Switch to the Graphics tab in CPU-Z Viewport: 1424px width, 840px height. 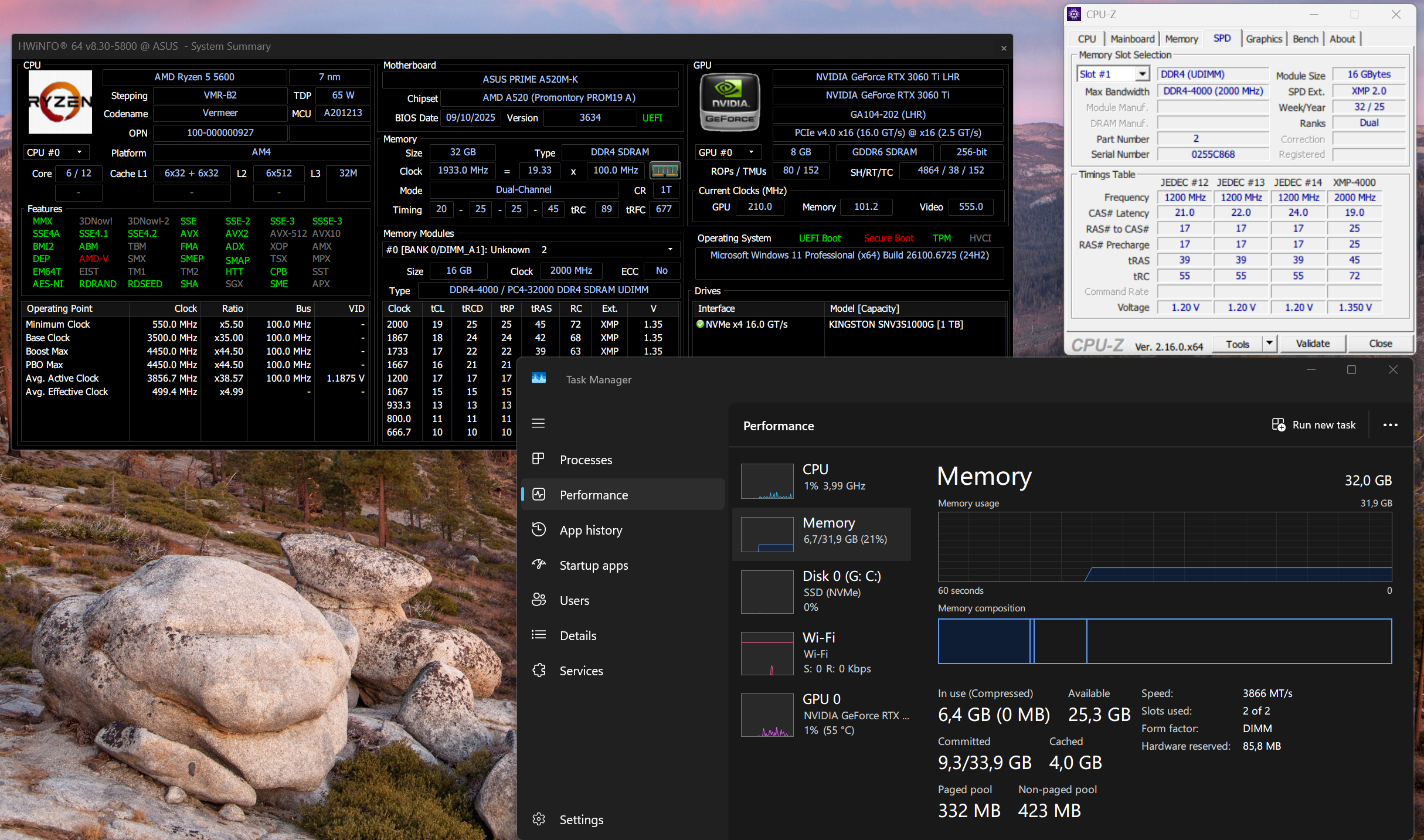1263,39
